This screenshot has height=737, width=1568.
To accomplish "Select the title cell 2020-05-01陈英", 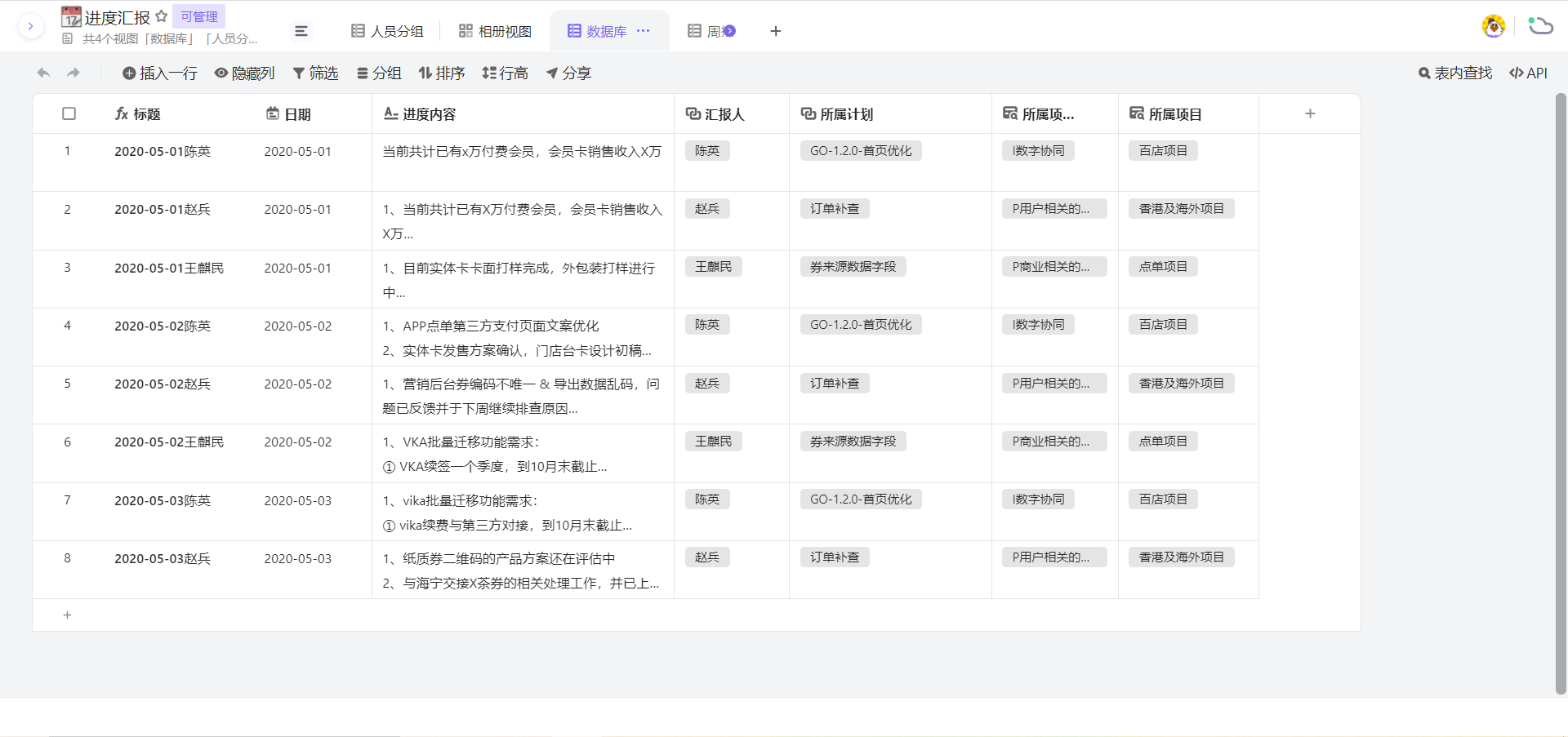I will [178, 162].
